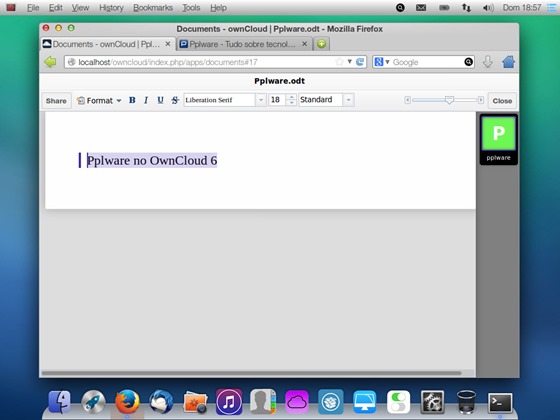Expand the Standard paragraph style dropdown
560x420 pixels.
348,100
